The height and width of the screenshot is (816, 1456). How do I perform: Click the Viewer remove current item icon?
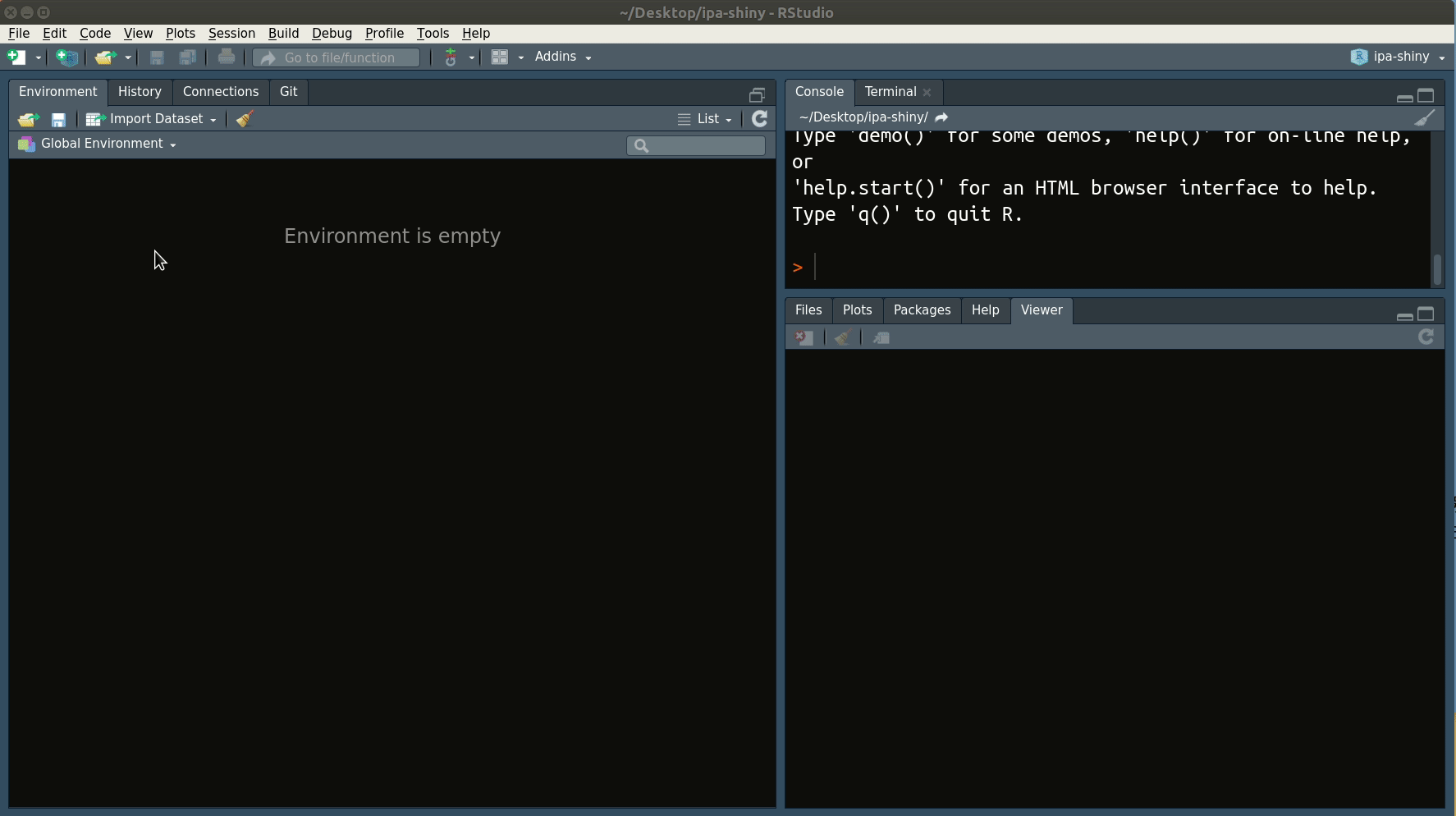click(804, 338)
